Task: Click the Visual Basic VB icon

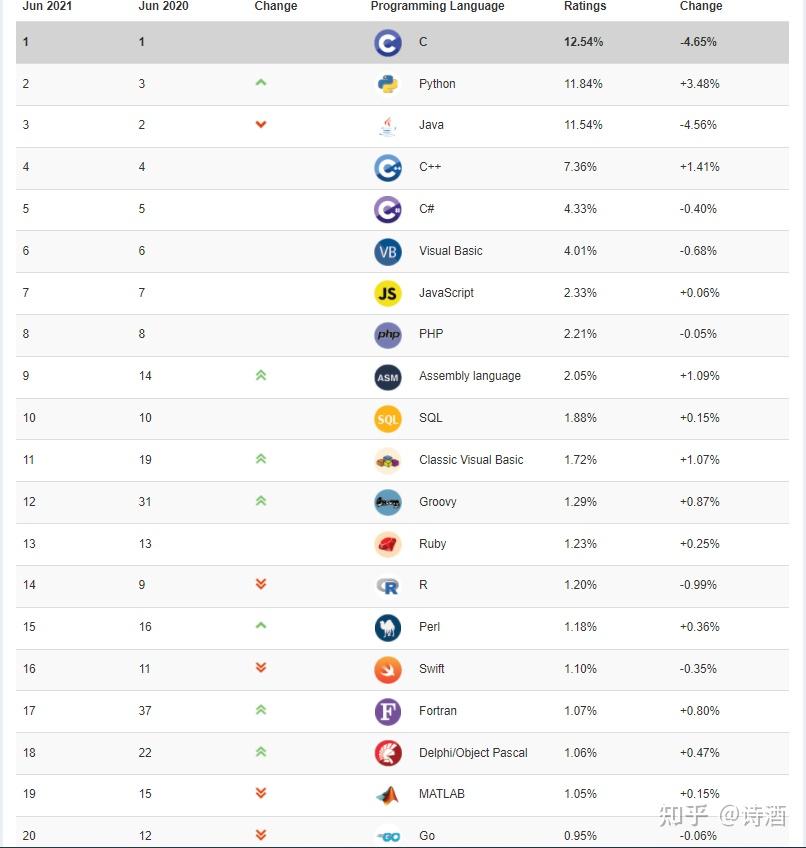Action: click(x=388, y=251)
